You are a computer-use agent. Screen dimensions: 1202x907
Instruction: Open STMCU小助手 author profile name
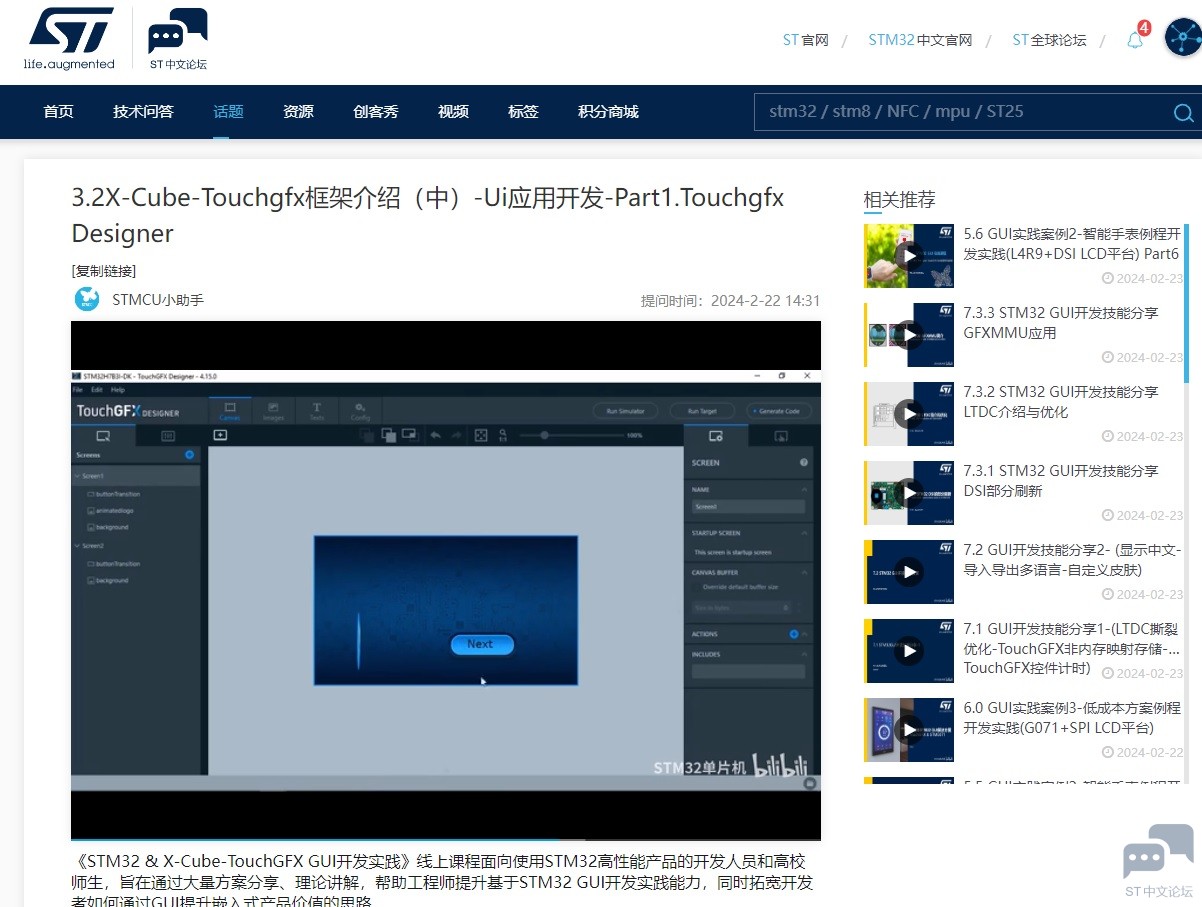[158, 299]
